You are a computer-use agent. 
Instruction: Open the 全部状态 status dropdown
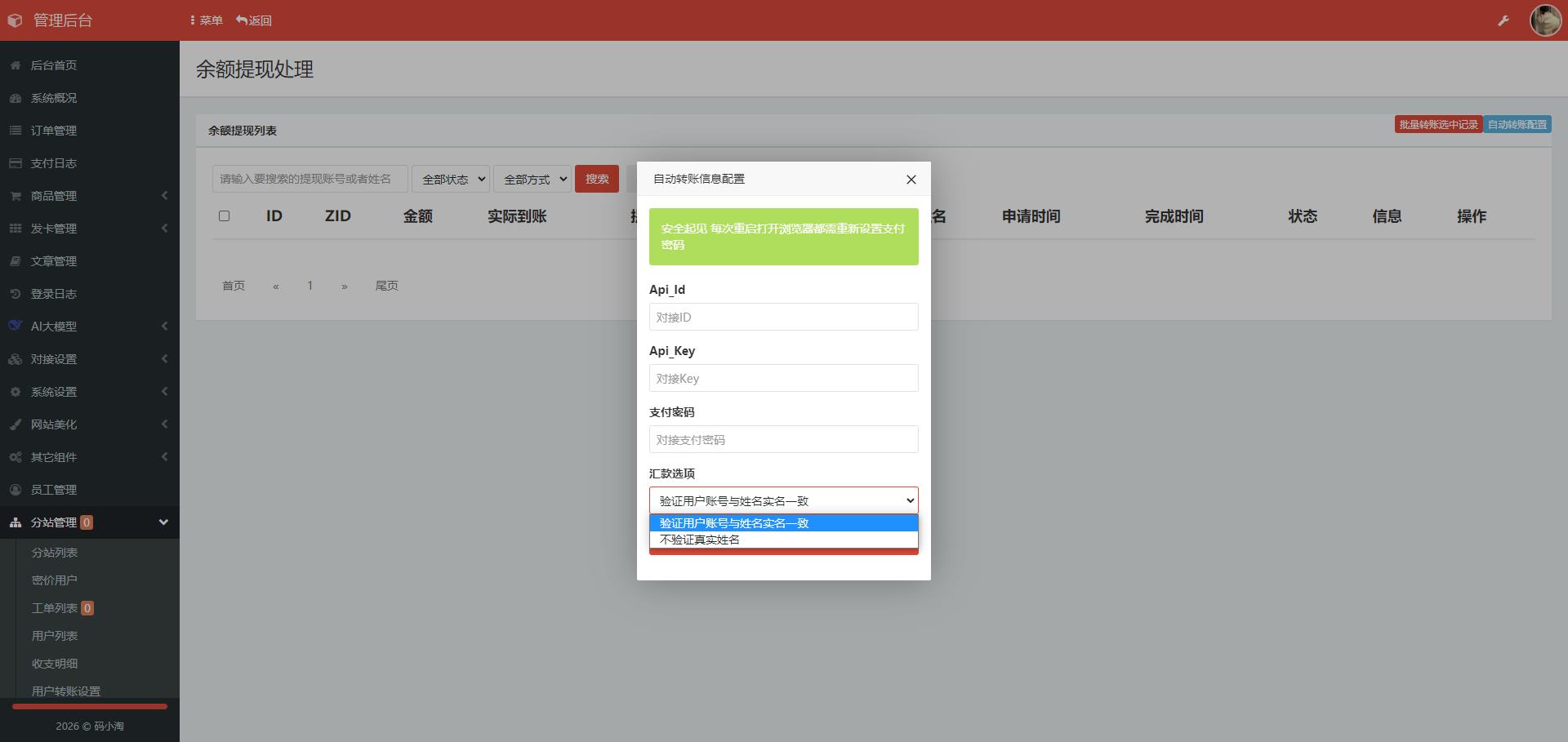click(450, 179)
